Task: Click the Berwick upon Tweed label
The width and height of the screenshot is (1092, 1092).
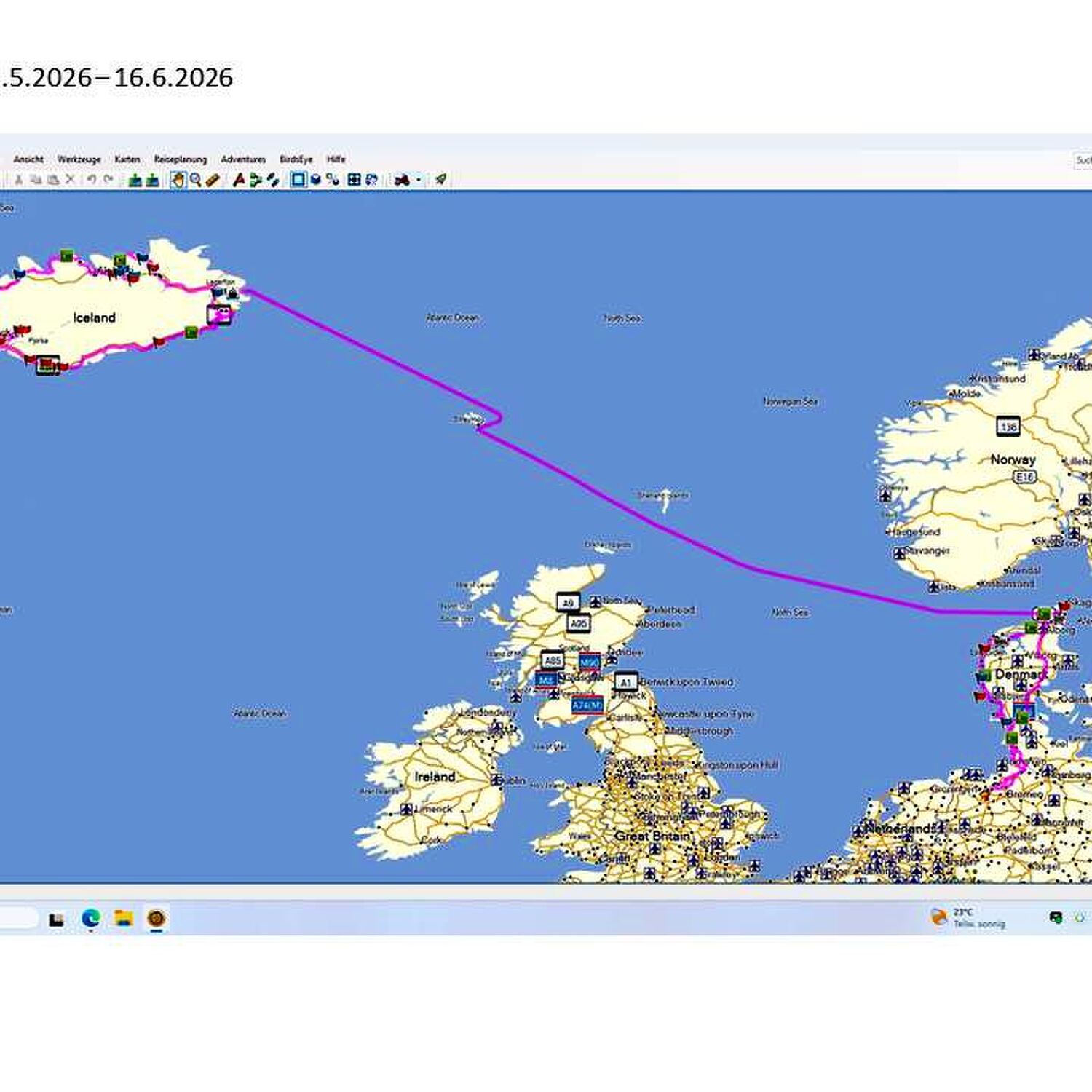Action: click(x=687, y=682)
